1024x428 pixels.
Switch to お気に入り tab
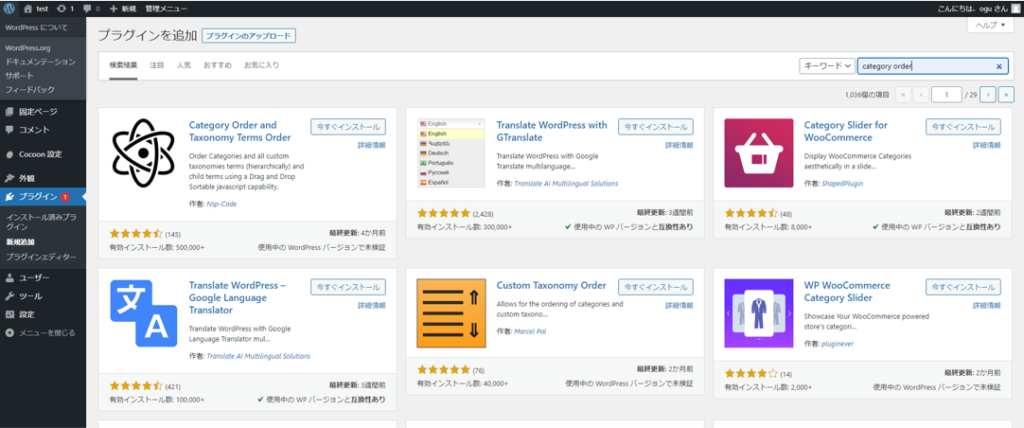click(261, 65)
